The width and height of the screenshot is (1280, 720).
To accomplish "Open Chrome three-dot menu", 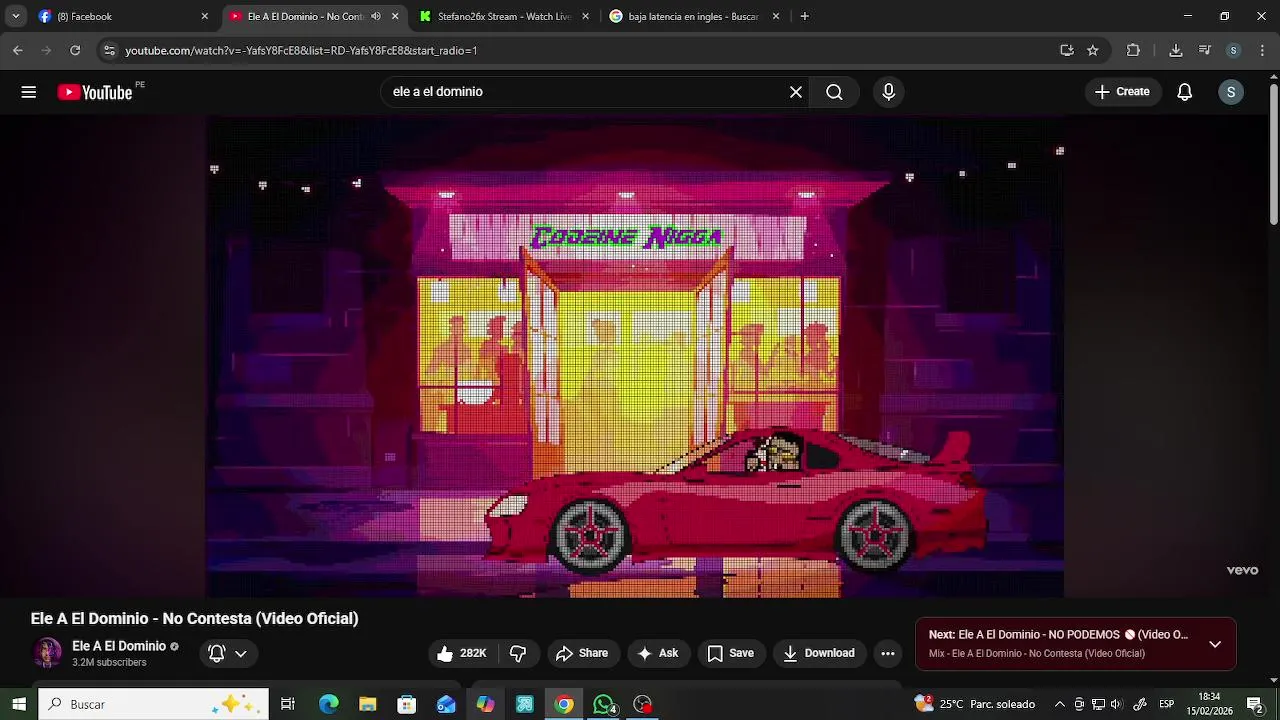I will click(1262, 50).
